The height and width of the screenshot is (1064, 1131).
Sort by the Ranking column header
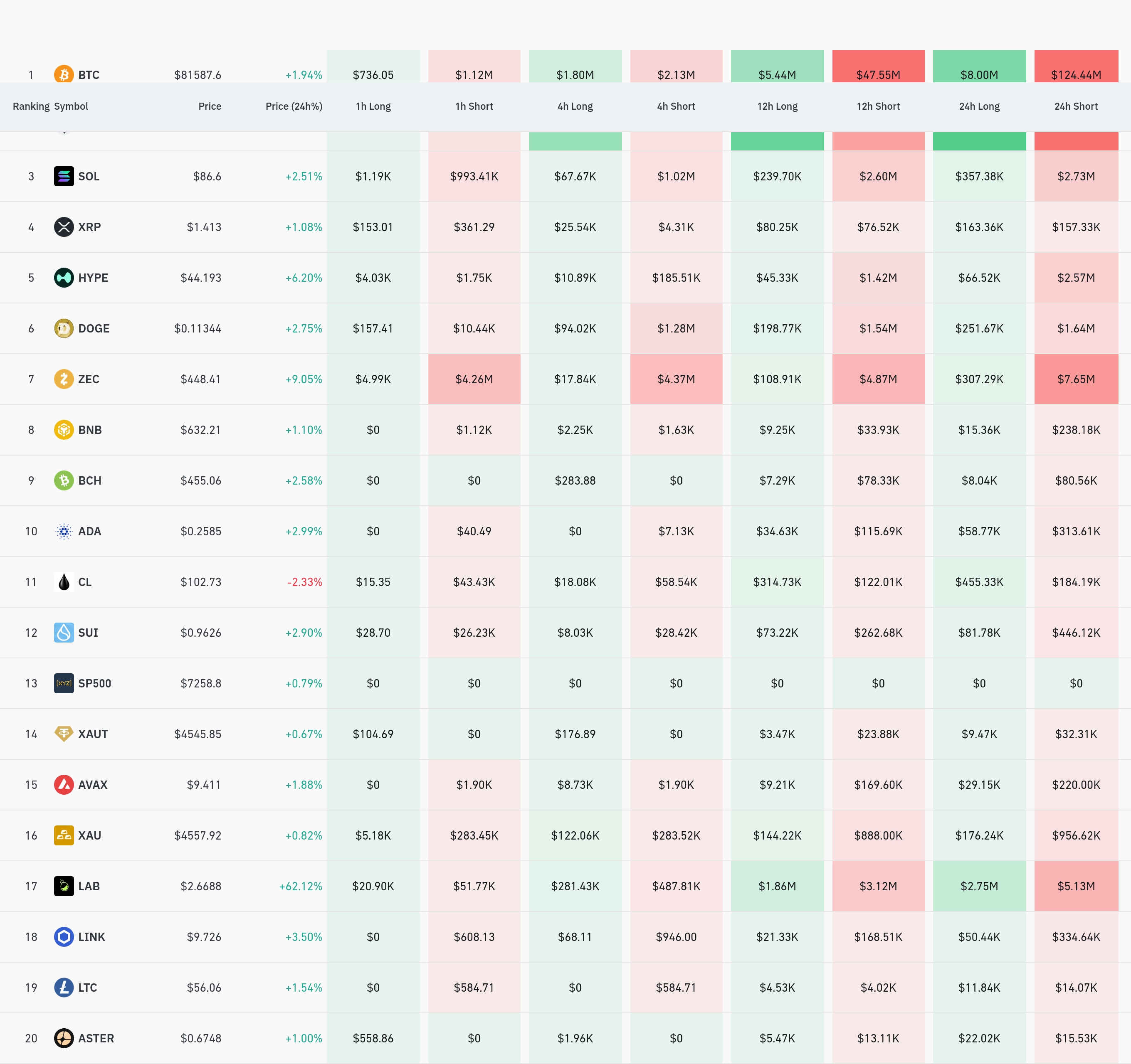pyautogui.click(x=31, y=106)
